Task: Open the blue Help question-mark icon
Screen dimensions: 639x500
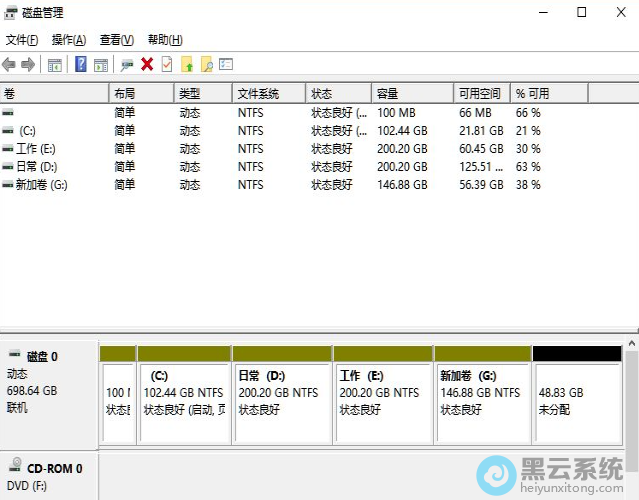Action: pos(80,65)
